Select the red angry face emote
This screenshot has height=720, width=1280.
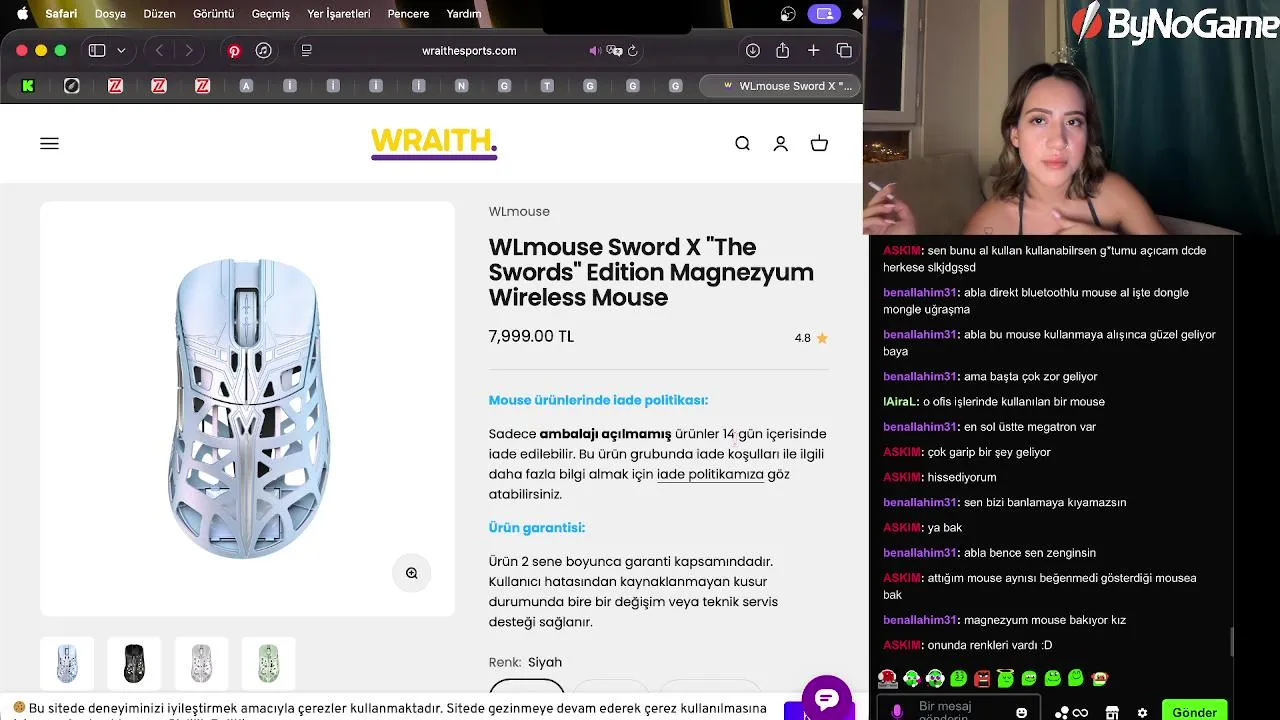tap(982, 679)
